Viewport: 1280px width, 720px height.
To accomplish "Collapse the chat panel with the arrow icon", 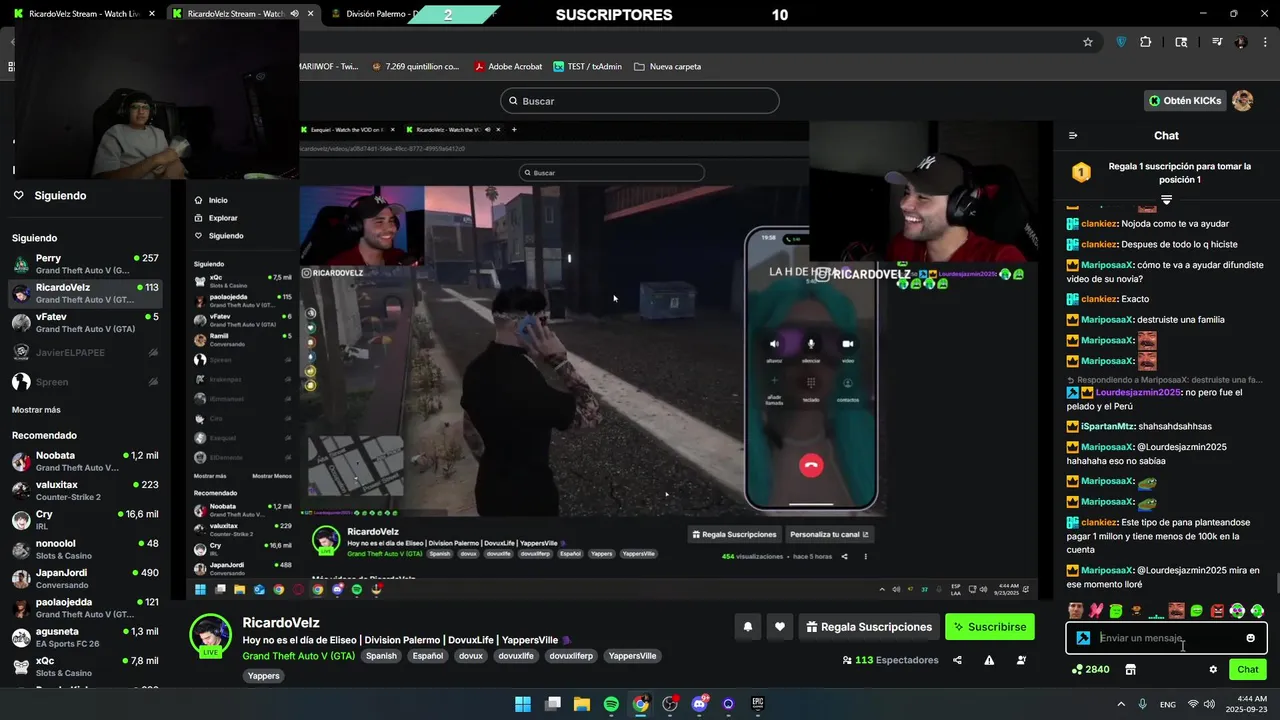I will 1073,136.
